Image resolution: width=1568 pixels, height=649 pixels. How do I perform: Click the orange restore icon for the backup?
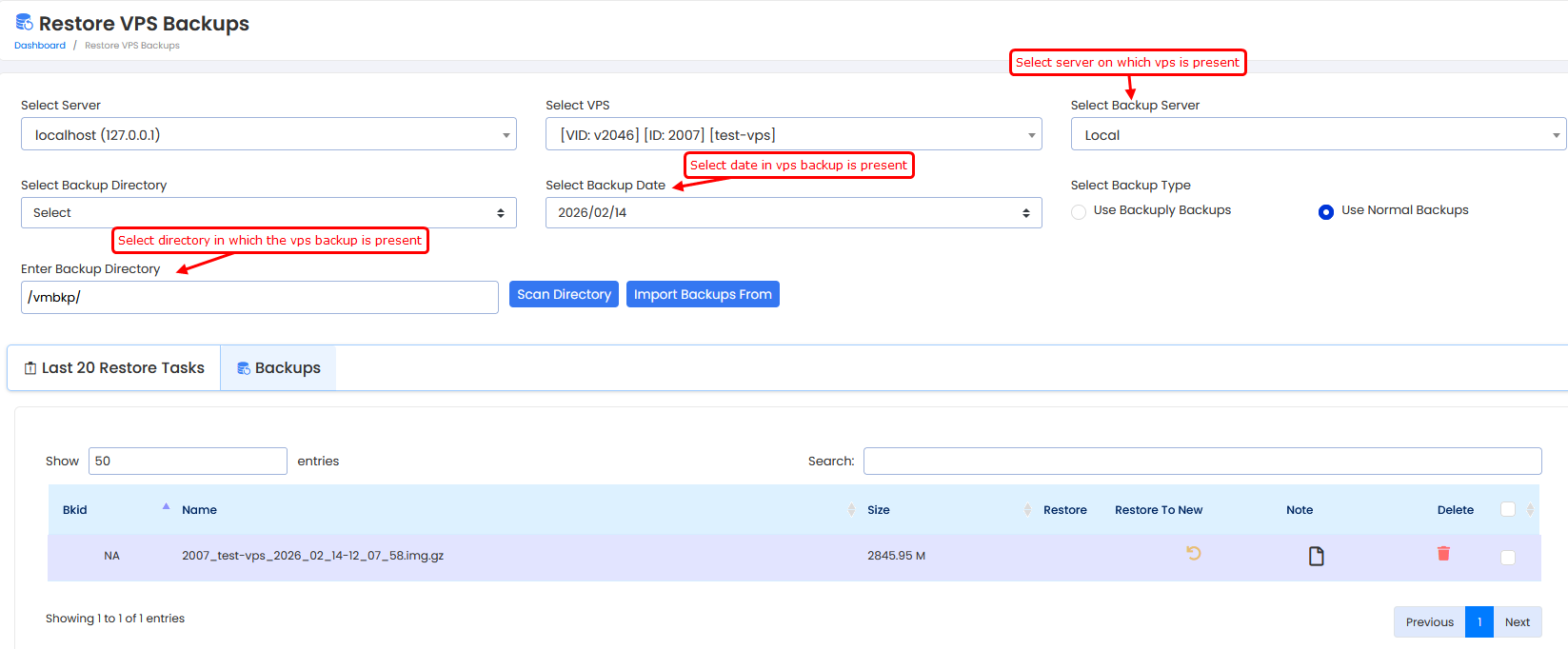1193,553
